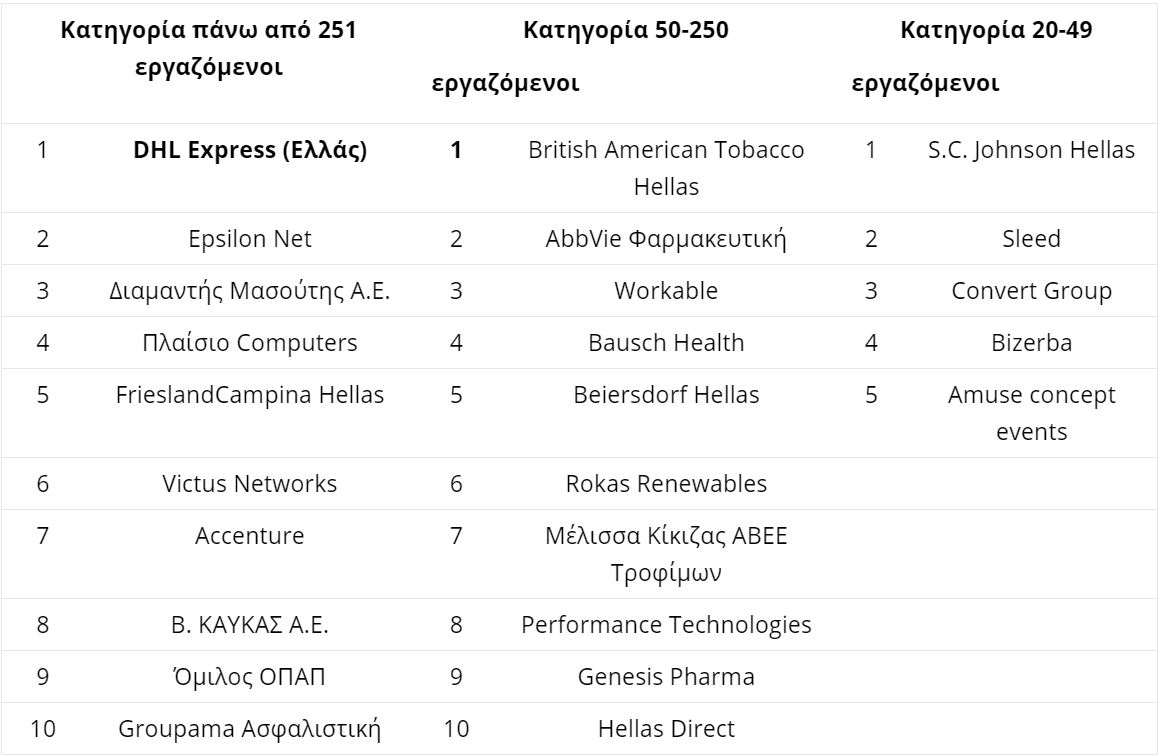Select British American Tobacco Hellas cell
This screenshot has height=755, width=1158.
[666, 168]
